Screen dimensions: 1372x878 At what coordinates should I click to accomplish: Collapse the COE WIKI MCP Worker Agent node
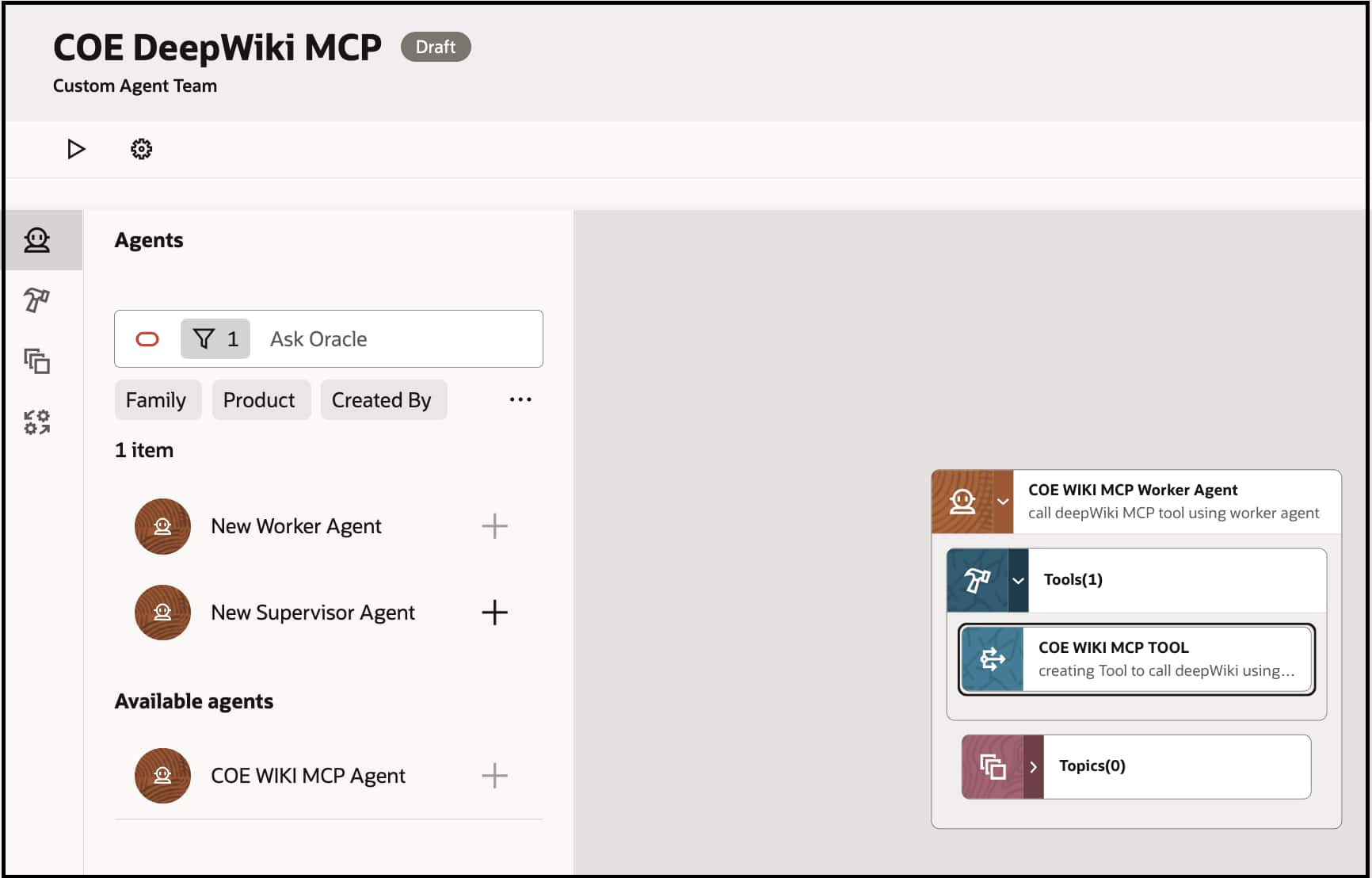1004,501
